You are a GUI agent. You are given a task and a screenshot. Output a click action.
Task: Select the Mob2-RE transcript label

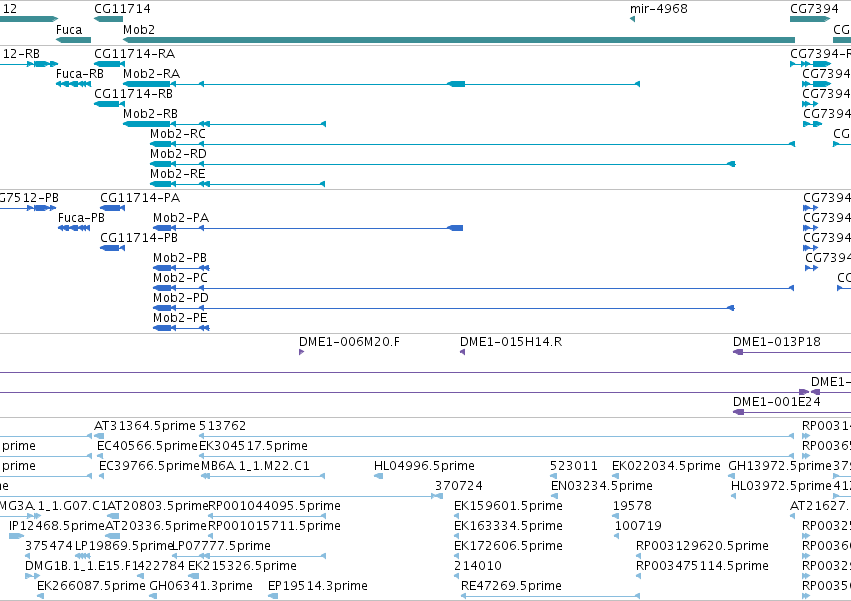[x=178, y=174]
